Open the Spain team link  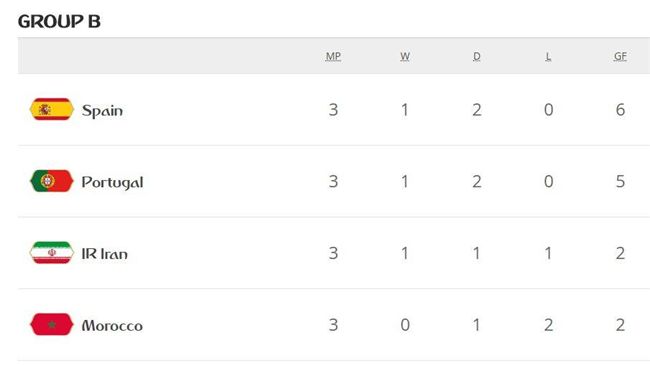pyautogui.click(x=102, y=110)
